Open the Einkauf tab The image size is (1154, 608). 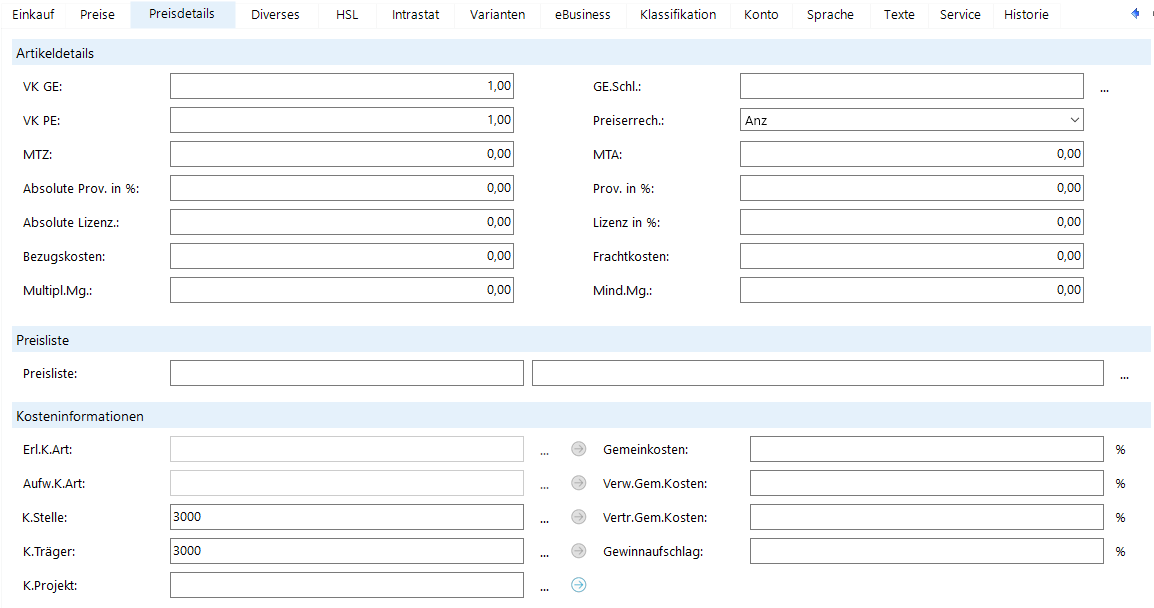click(33, 15)
